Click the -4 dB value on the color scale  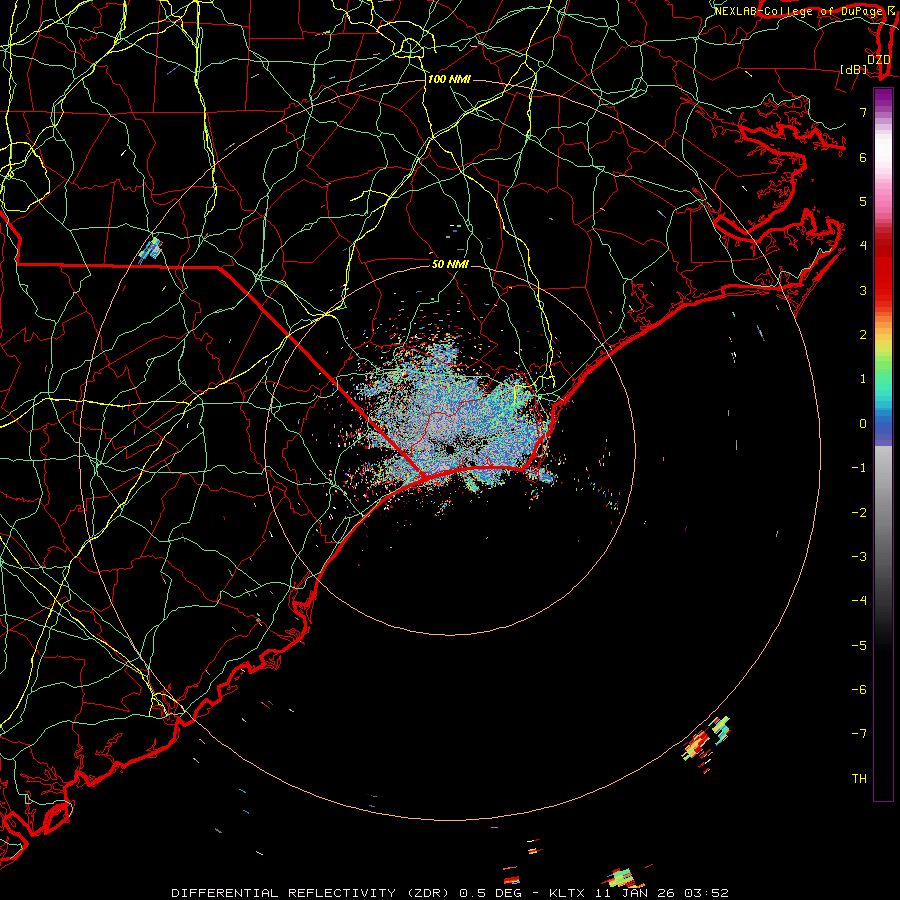(859, 600)
